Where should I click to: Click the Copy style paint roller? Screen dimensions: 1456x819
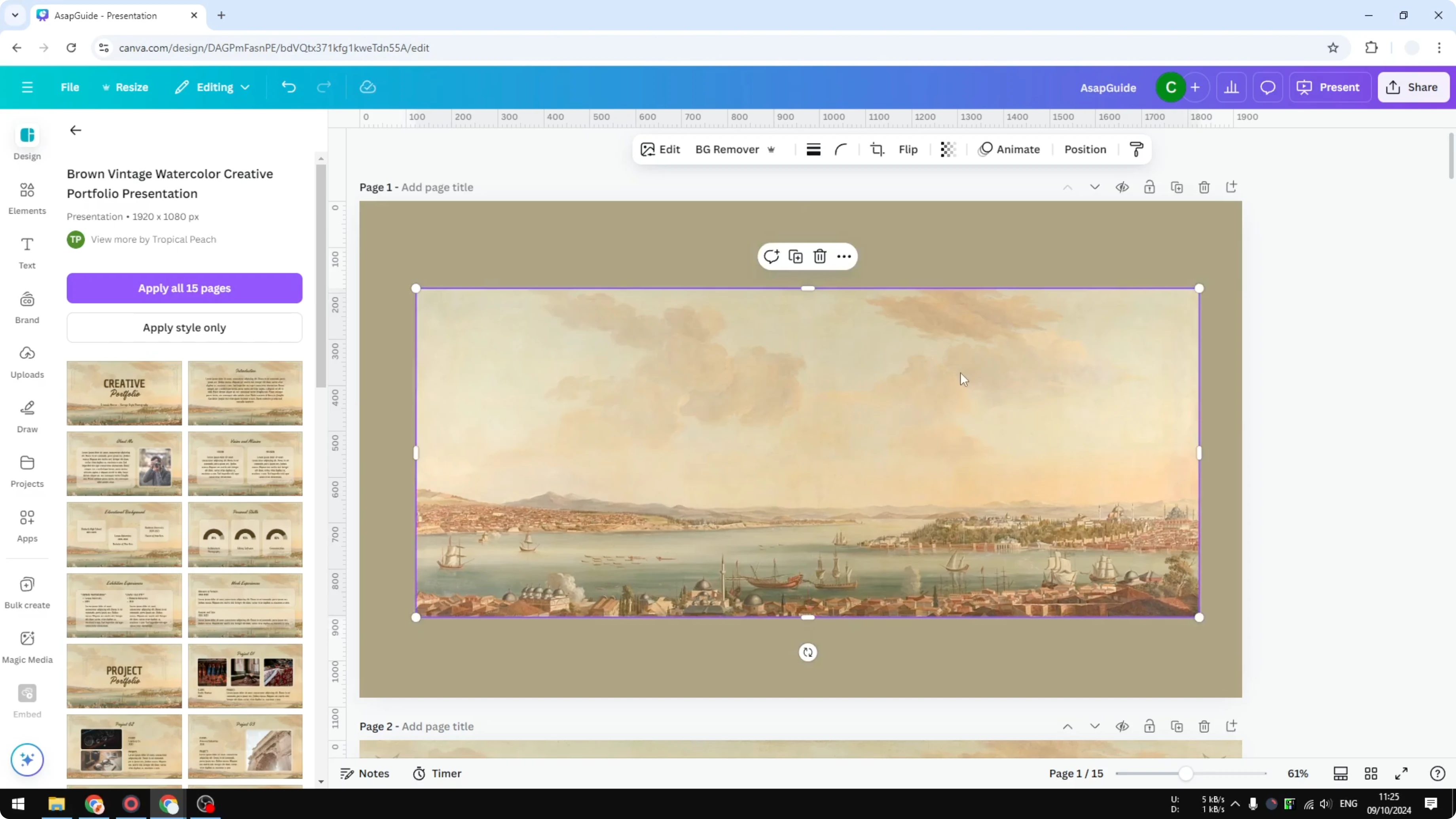1136,149
